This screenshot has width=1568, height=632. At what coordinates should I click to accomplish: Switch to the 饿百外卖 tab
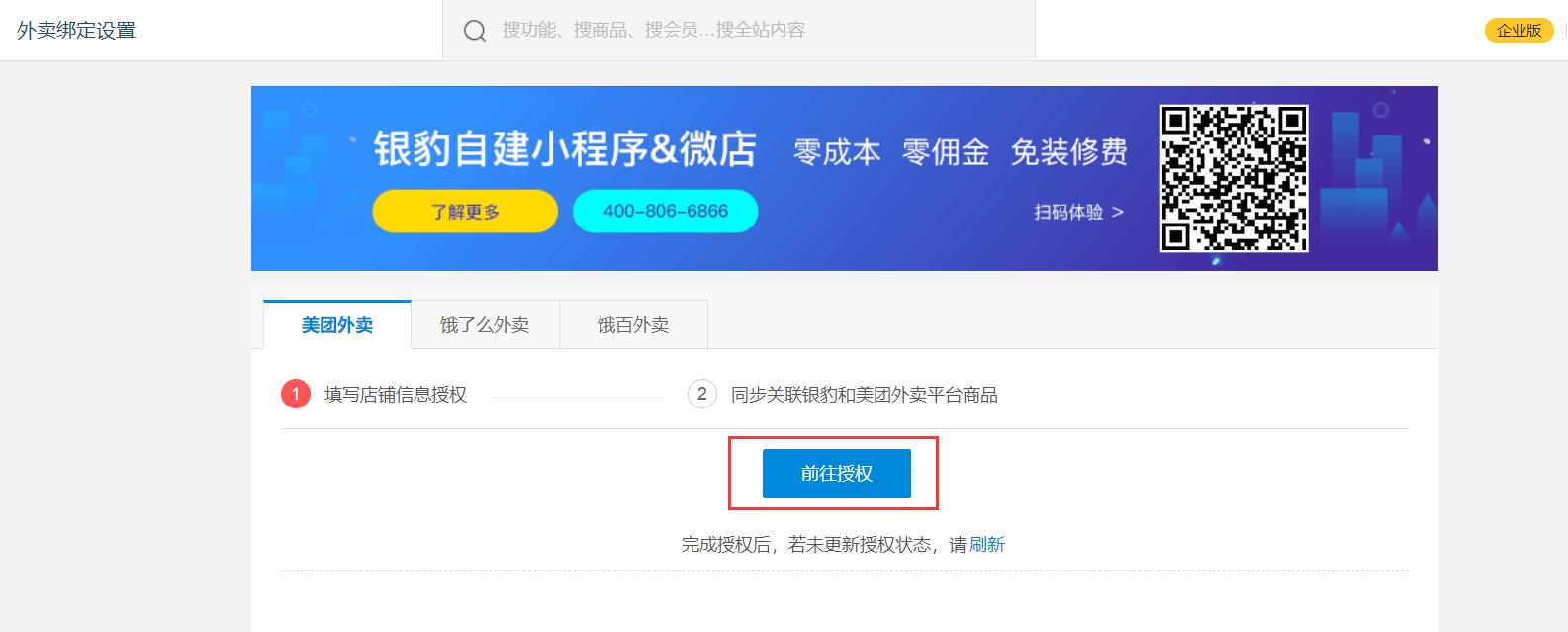[x=634, y=324]
